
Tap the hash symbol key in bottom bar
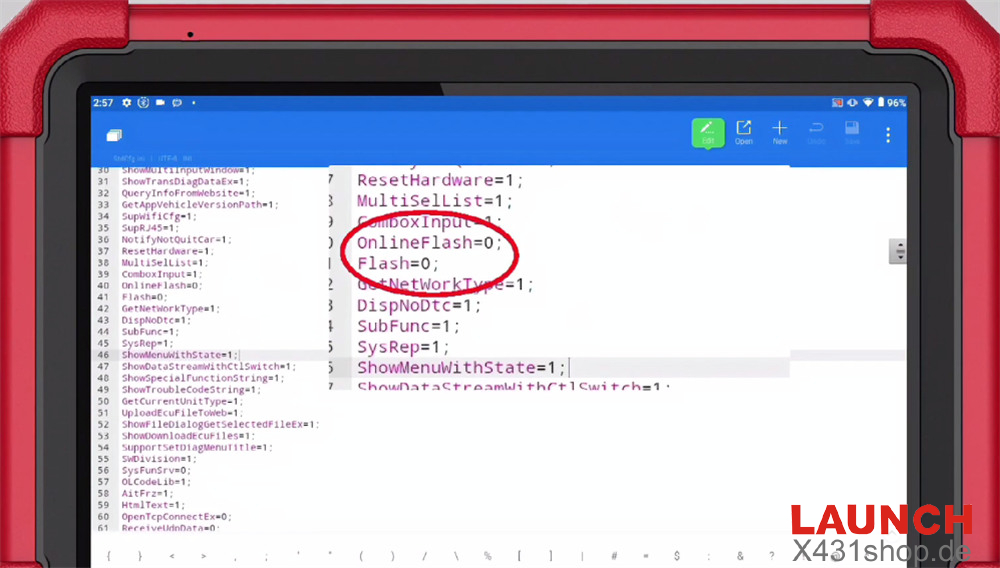(613, 555)
